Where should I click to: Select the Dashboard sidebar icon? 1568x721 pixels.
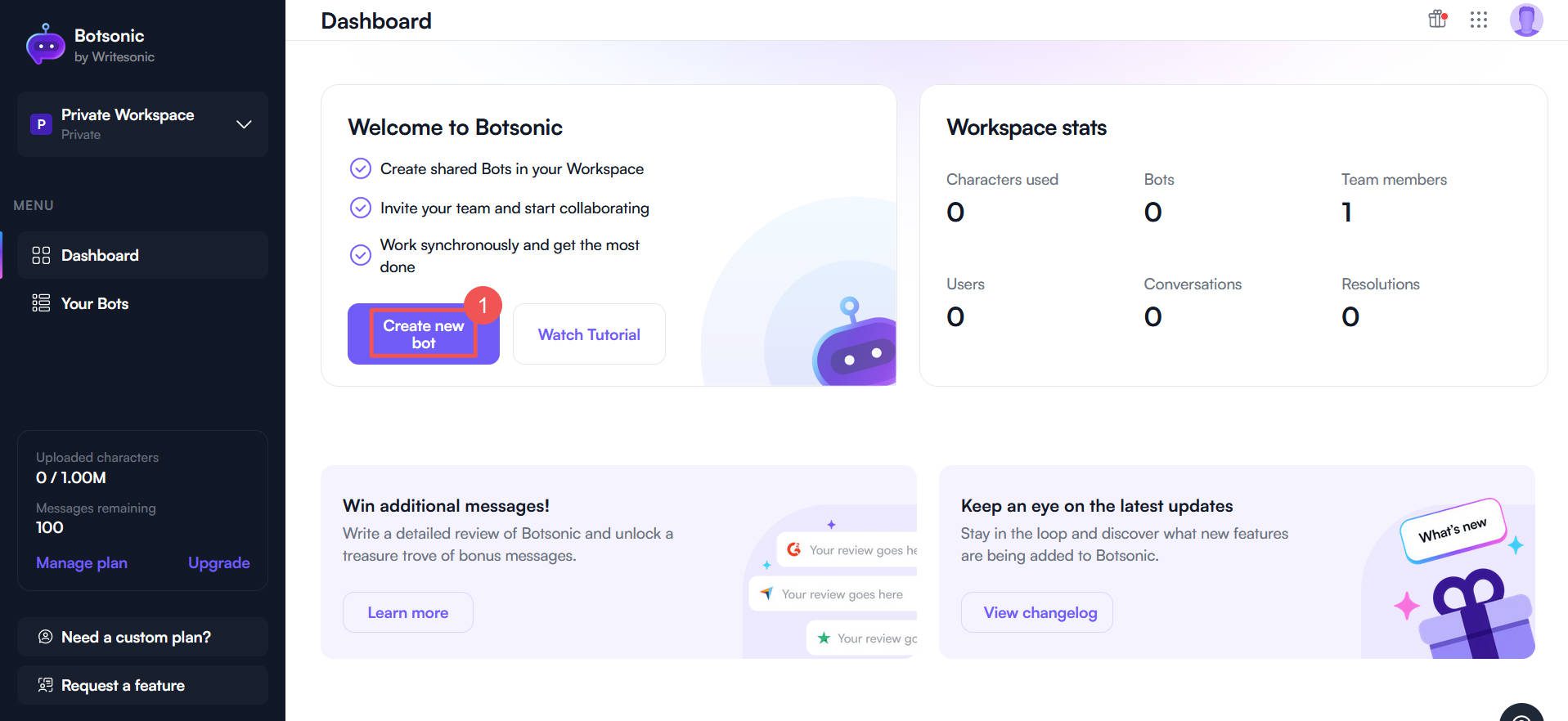(40, 255)
